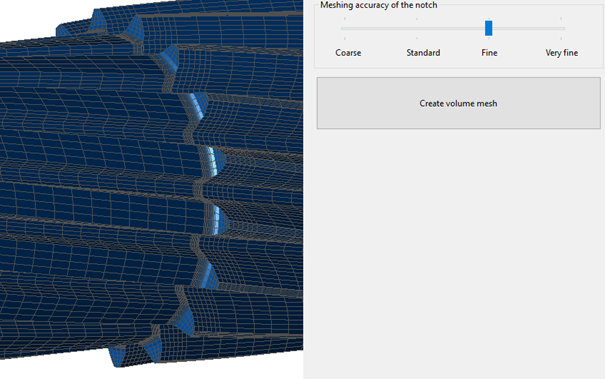Click the Coarse label under the slider
Viewport: 605px width, 379px height.
click(x=348, y=53)
